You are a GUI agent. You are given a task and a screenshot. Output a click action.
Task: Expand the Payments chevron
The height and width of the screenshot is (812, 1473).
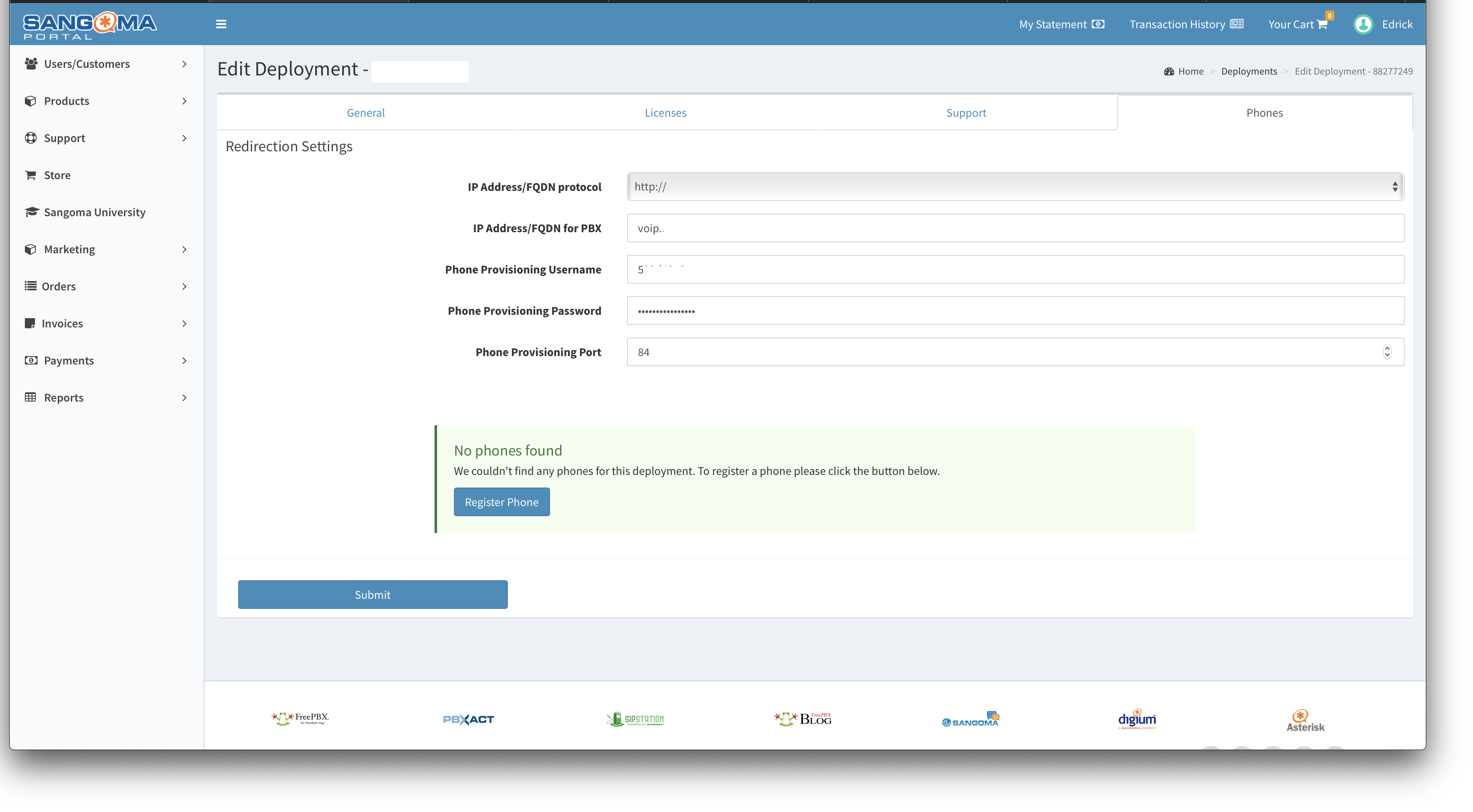(x=184, y=361)
